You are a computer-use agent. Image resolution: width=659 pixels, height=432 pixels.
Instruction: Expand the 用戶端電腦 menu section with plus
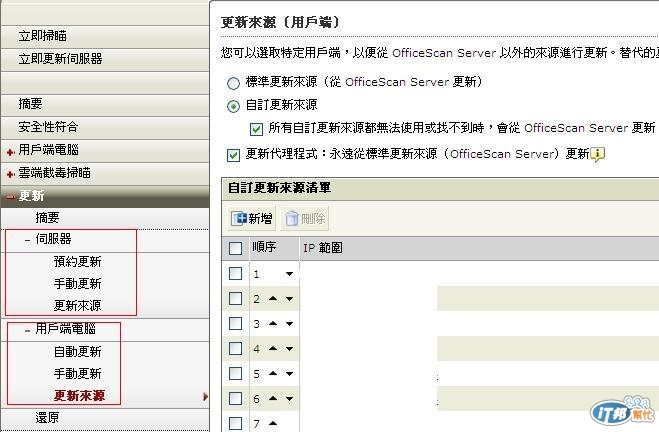(x=11, y=152)
